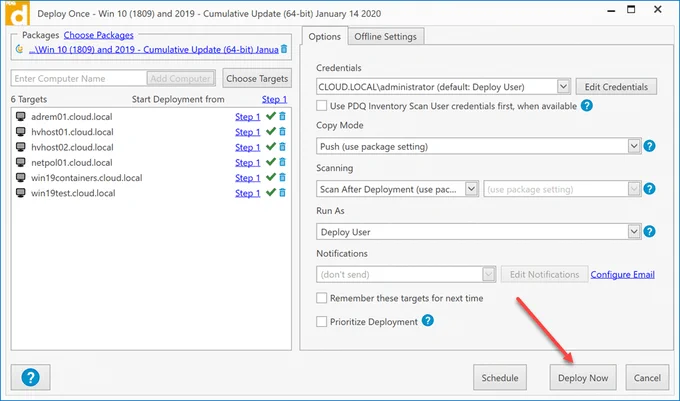680x401 pixels.
Task: Click help icon next to PDQ Inventory credentials
Action: [587, 105]
